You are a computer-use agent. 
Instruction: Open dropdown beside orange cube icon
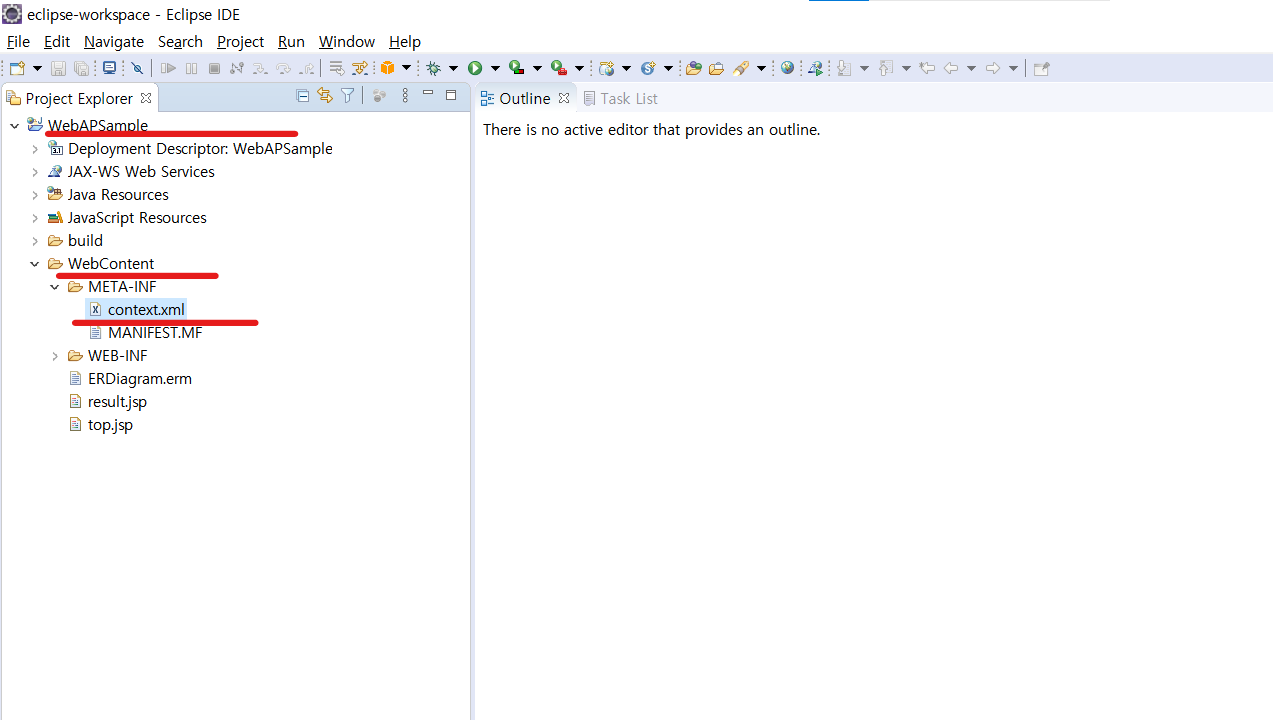(x=406, y=68)
